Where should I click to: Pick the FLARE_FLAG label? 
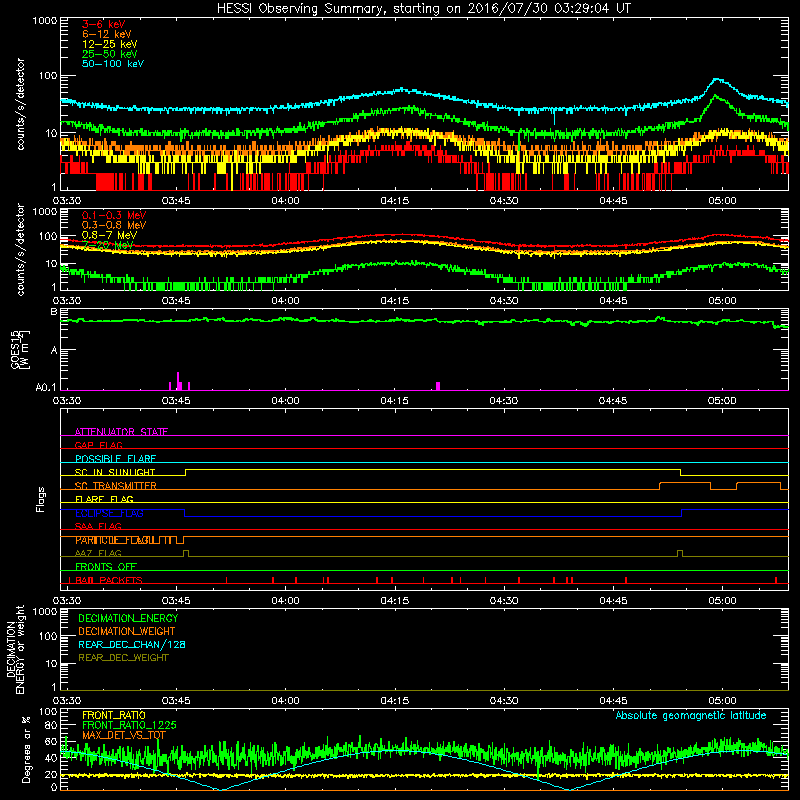(x=104, y=499)
